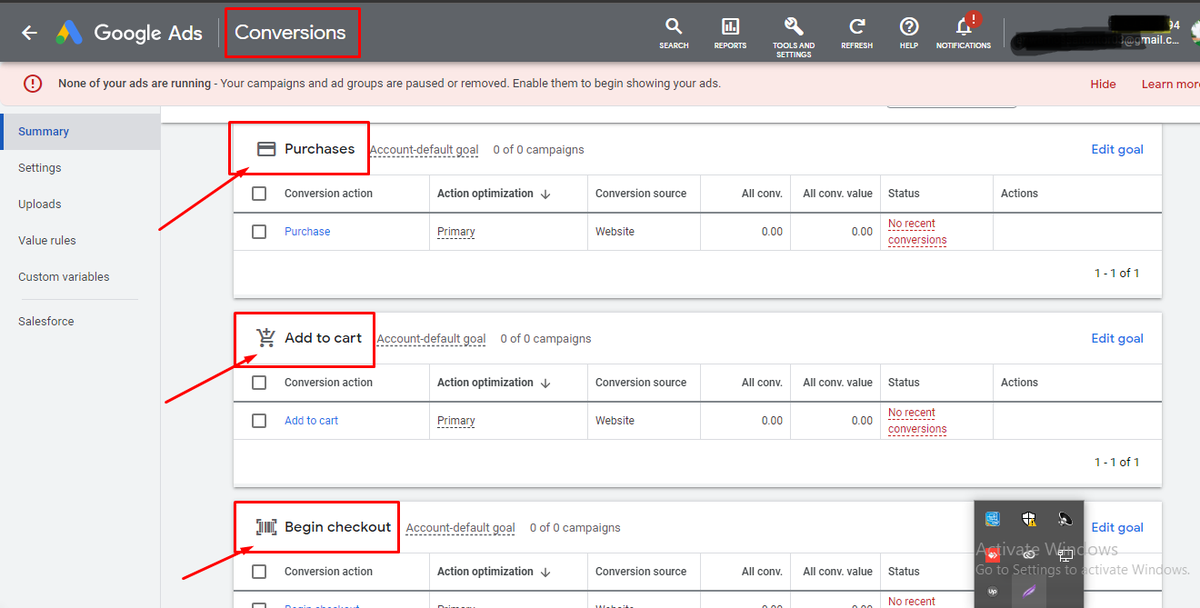Edit goal for Add to cart

pyautogui.click(x=1117, y=338)
